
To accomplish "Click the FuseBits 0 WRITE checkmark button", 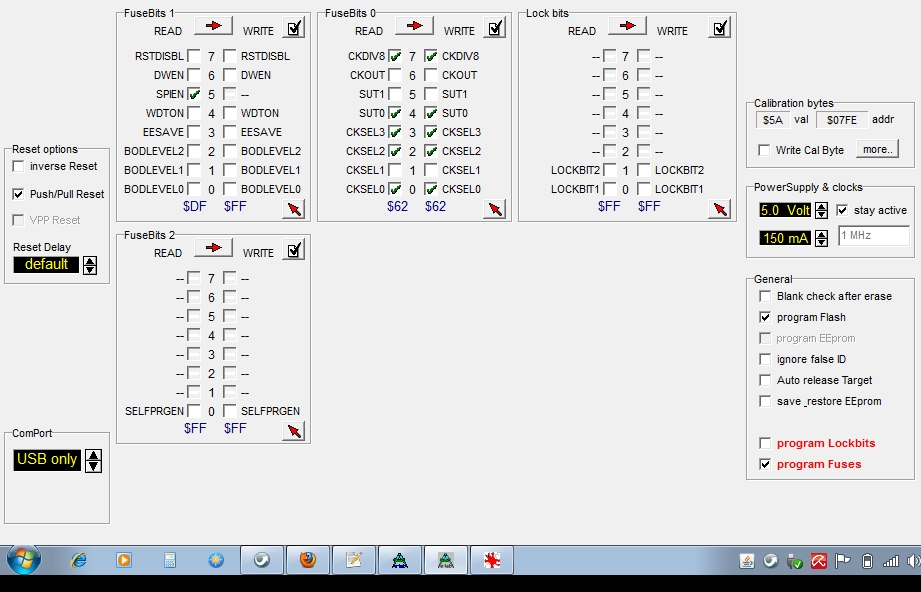I will point(494,28).
